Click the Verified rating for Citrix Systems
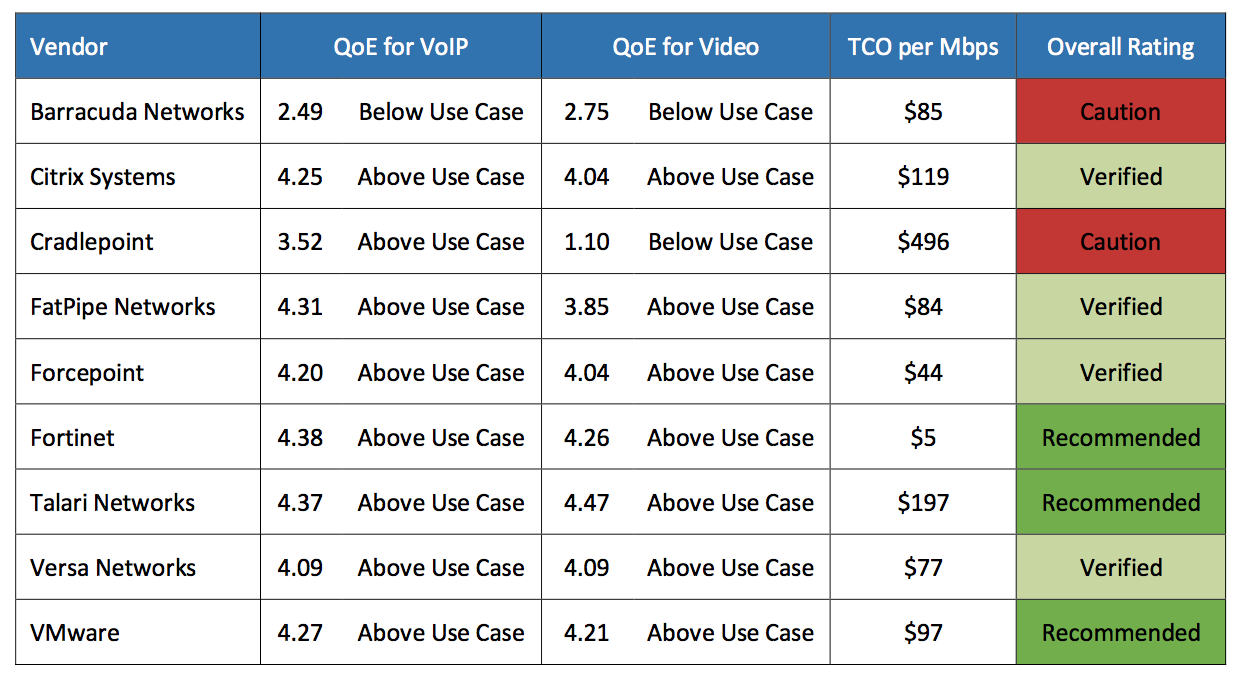The image size is (1236, 674). point(1120,177)
